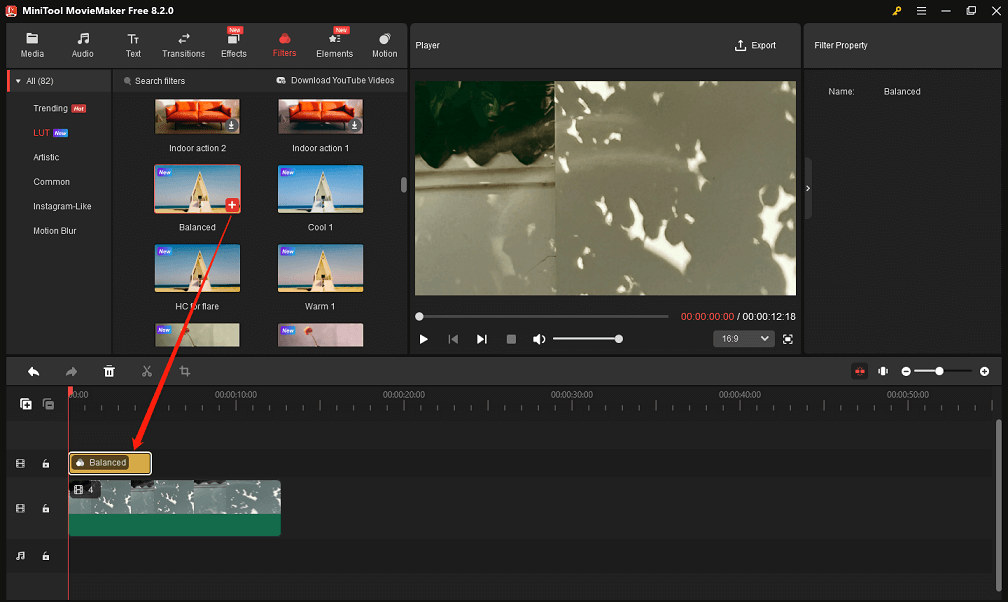This screenshot has height=602, width=1008.
Task: Open the upgrade key icon
Action: coord(897,11)
